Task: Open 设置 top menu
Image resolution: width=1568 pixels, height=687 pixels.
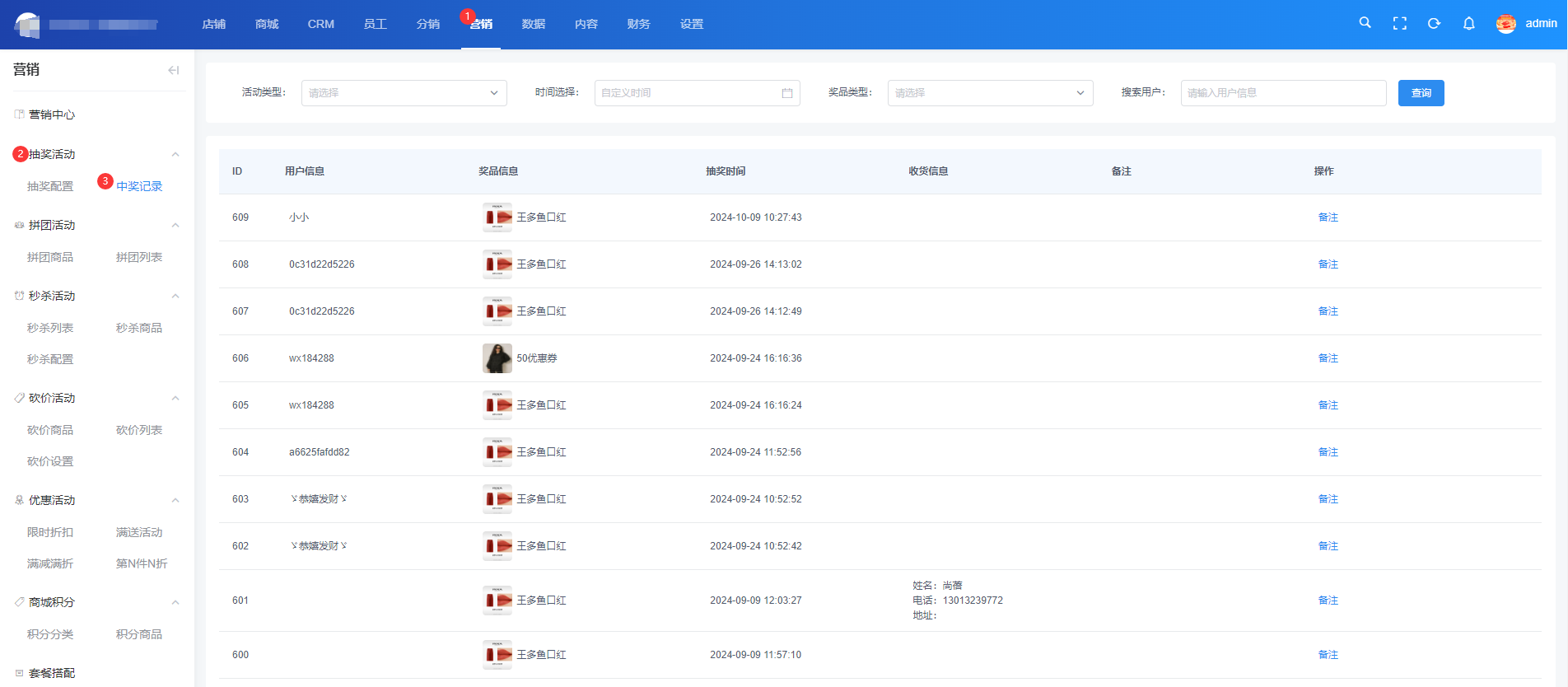Action: (692, 24)
